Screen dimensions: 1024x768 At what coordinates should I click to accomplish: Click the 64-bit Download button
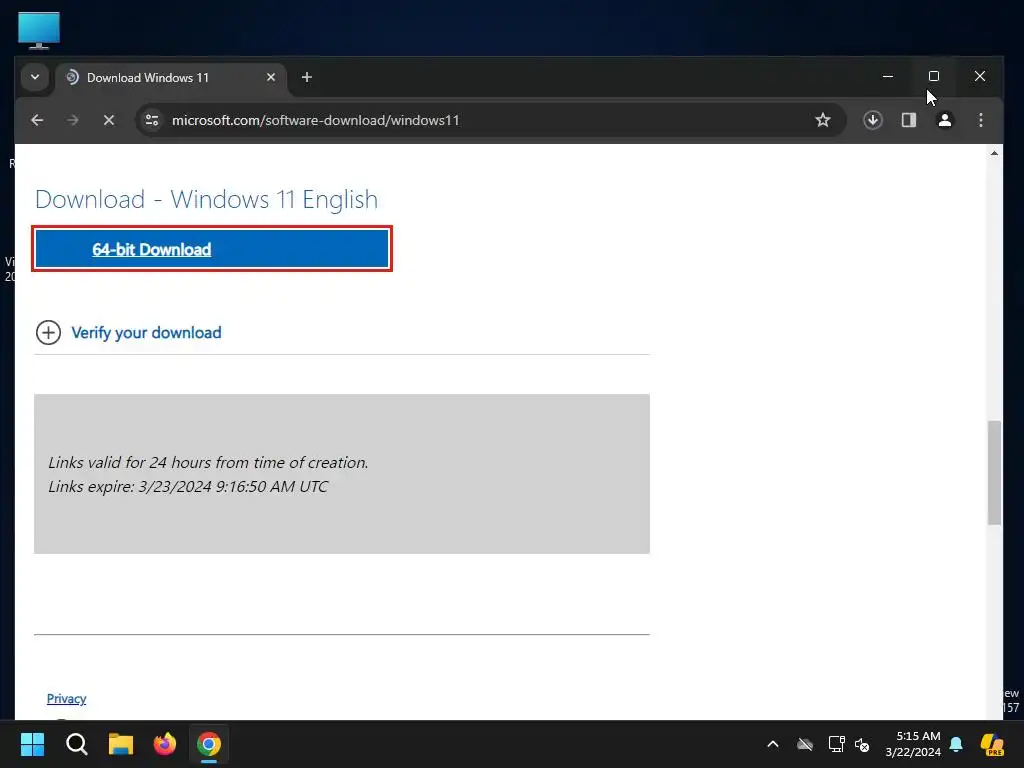[212, 249]
